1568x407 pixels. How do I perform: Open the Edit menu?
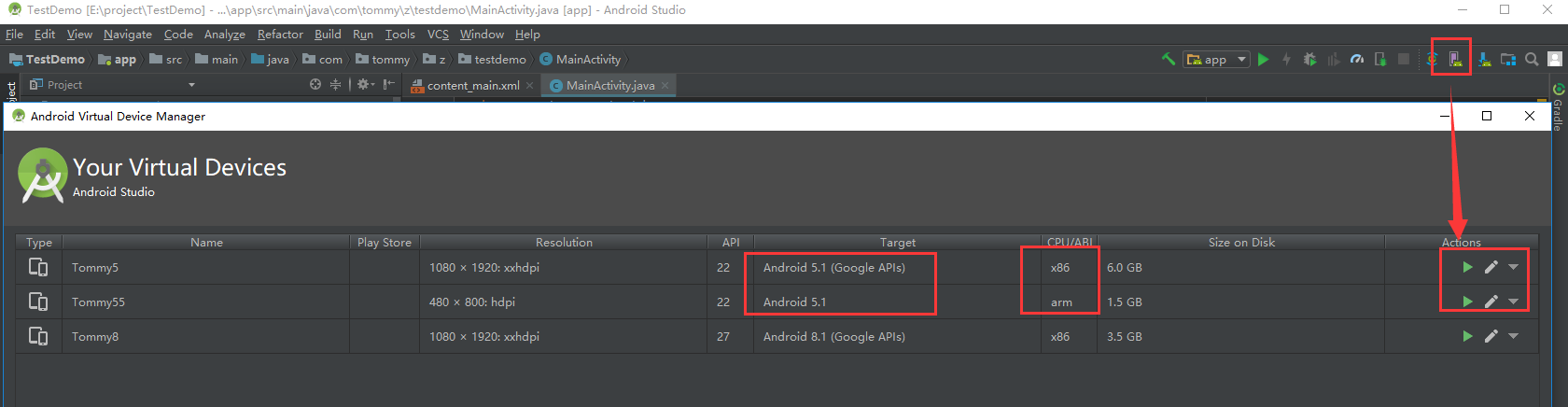pyautogui.click(x=45, y=35)
